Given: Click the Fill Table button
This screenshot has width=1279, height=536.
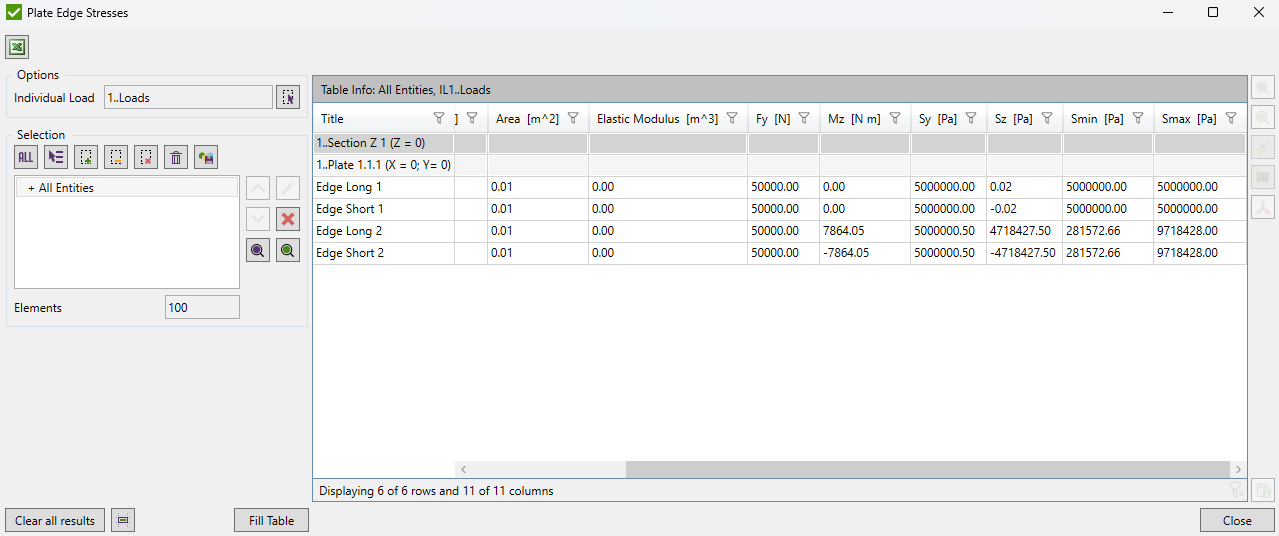Looking at the screenshot, I should [x=271, y=520].
